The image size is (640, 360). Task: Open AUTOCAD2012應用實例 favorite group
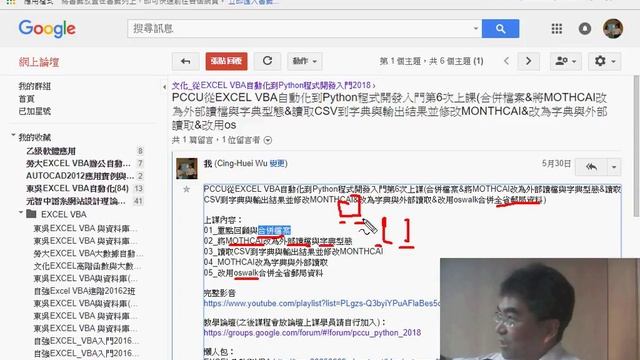pyautogui.click(x=80, y=176)
